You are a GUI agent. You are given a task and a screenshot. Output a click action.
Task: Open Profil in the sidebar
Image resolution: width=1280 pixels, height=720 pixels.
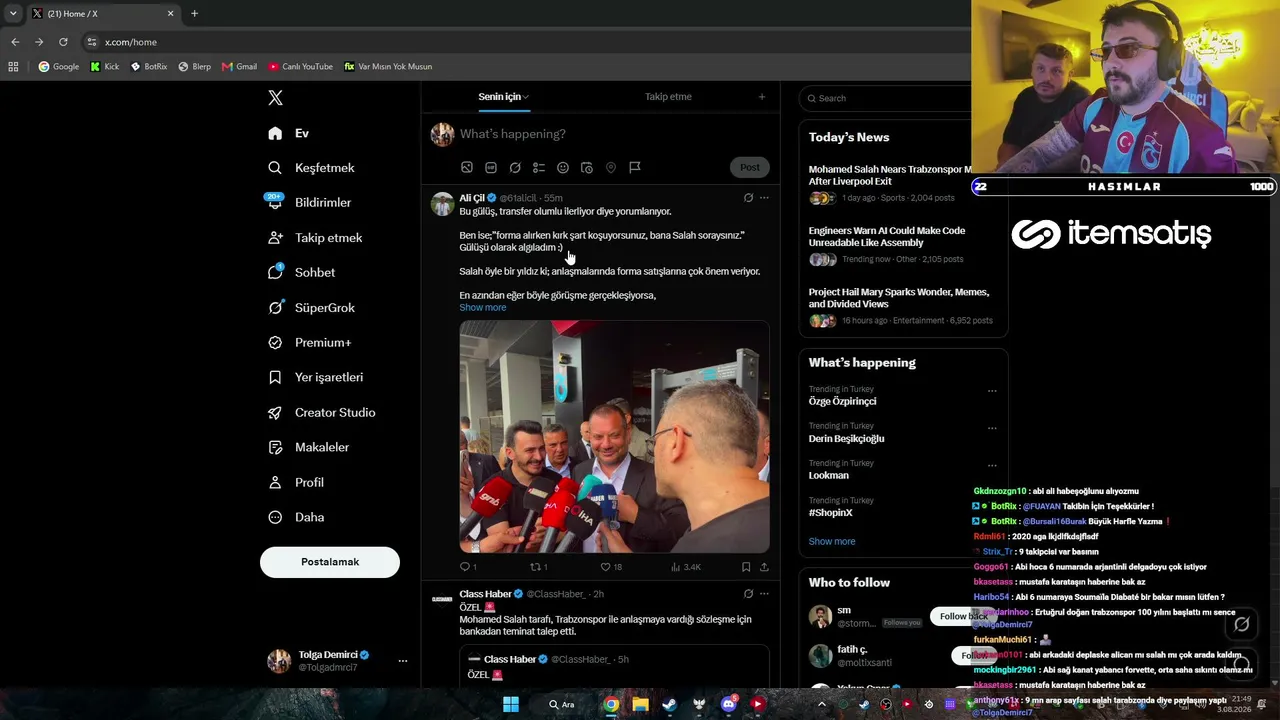click(x=296, y=482)
